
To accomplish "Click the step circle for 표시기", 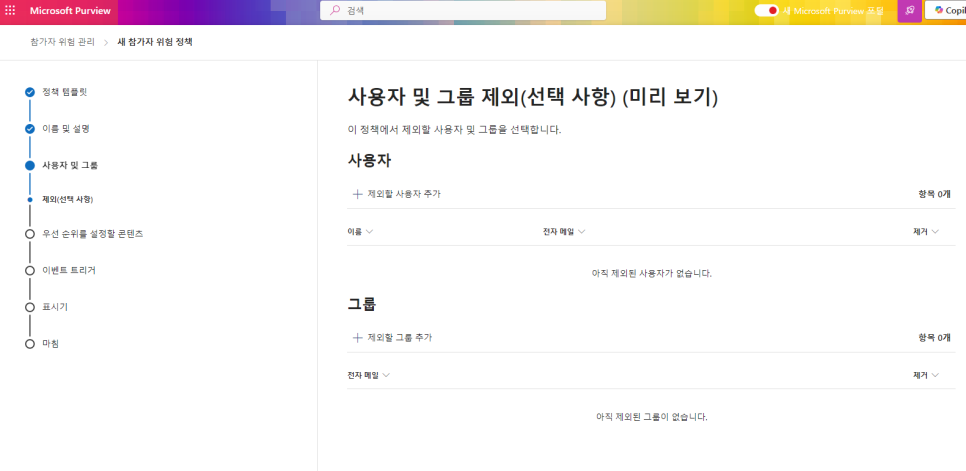I will tap(30, 307).
